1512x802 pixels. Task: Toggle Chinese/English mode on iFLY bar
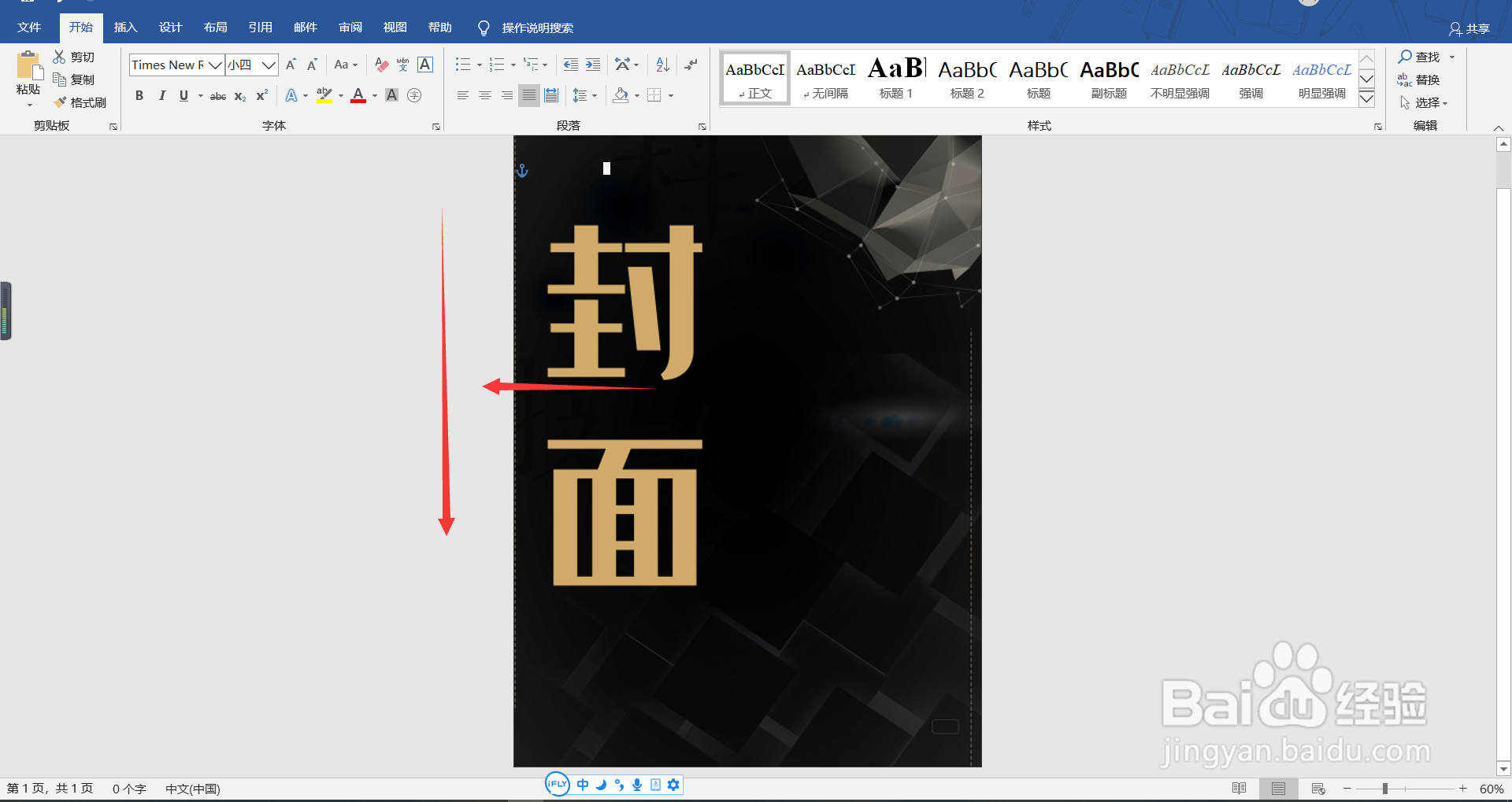click(582, 784)
